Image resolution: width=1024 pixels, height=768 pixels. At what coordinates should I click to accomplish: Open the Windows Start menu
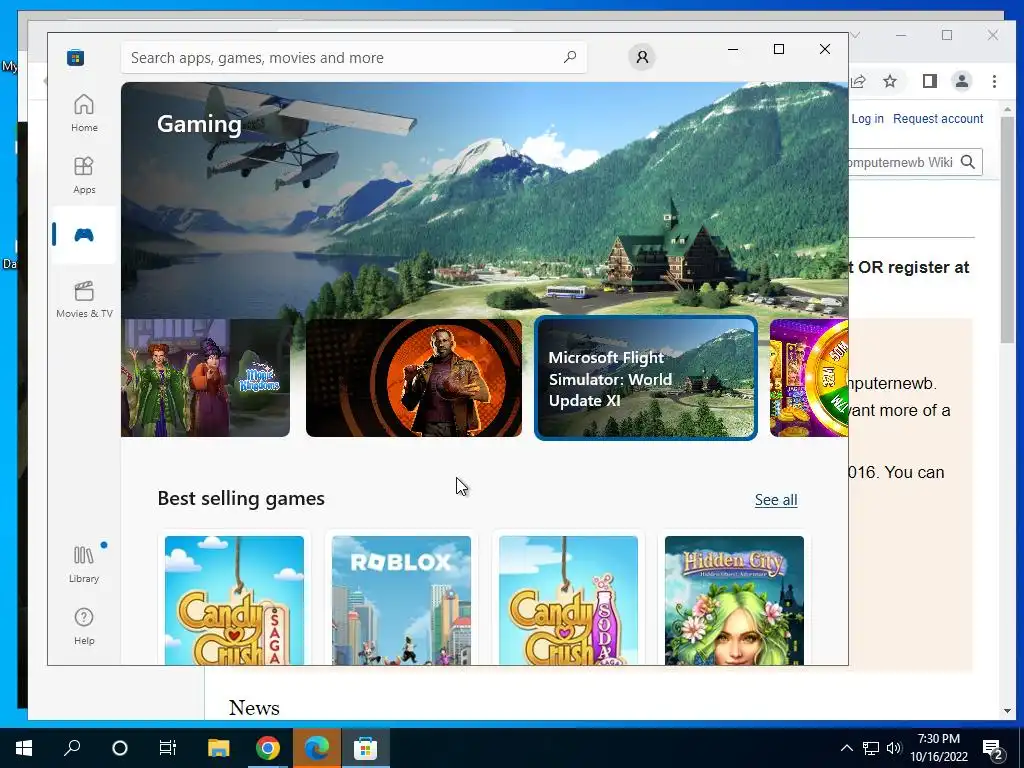(x=24, y=748)
